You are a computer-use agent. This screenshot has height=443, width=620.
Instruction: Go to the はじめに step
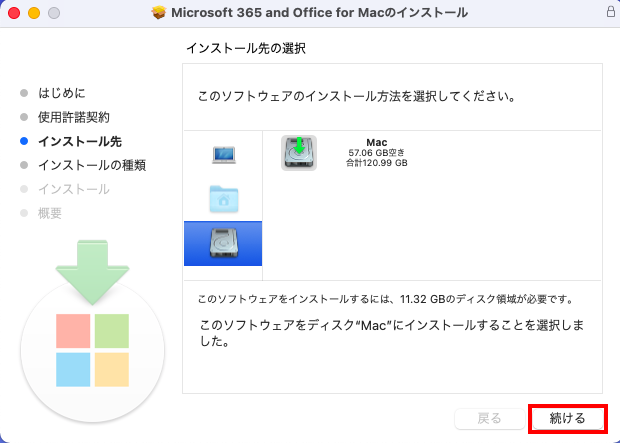pos(62,93)
